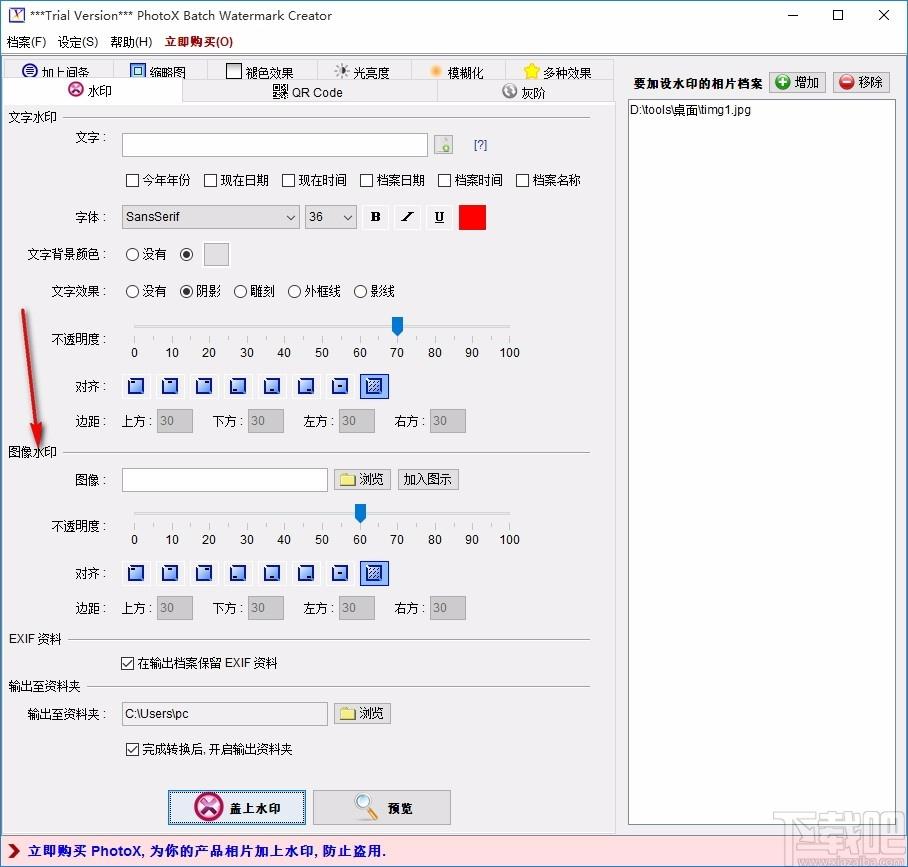Image resolution: width=908 pixels, height=867 pixels.
Task: Click the 预览 preview button
Action: (382, 807)
